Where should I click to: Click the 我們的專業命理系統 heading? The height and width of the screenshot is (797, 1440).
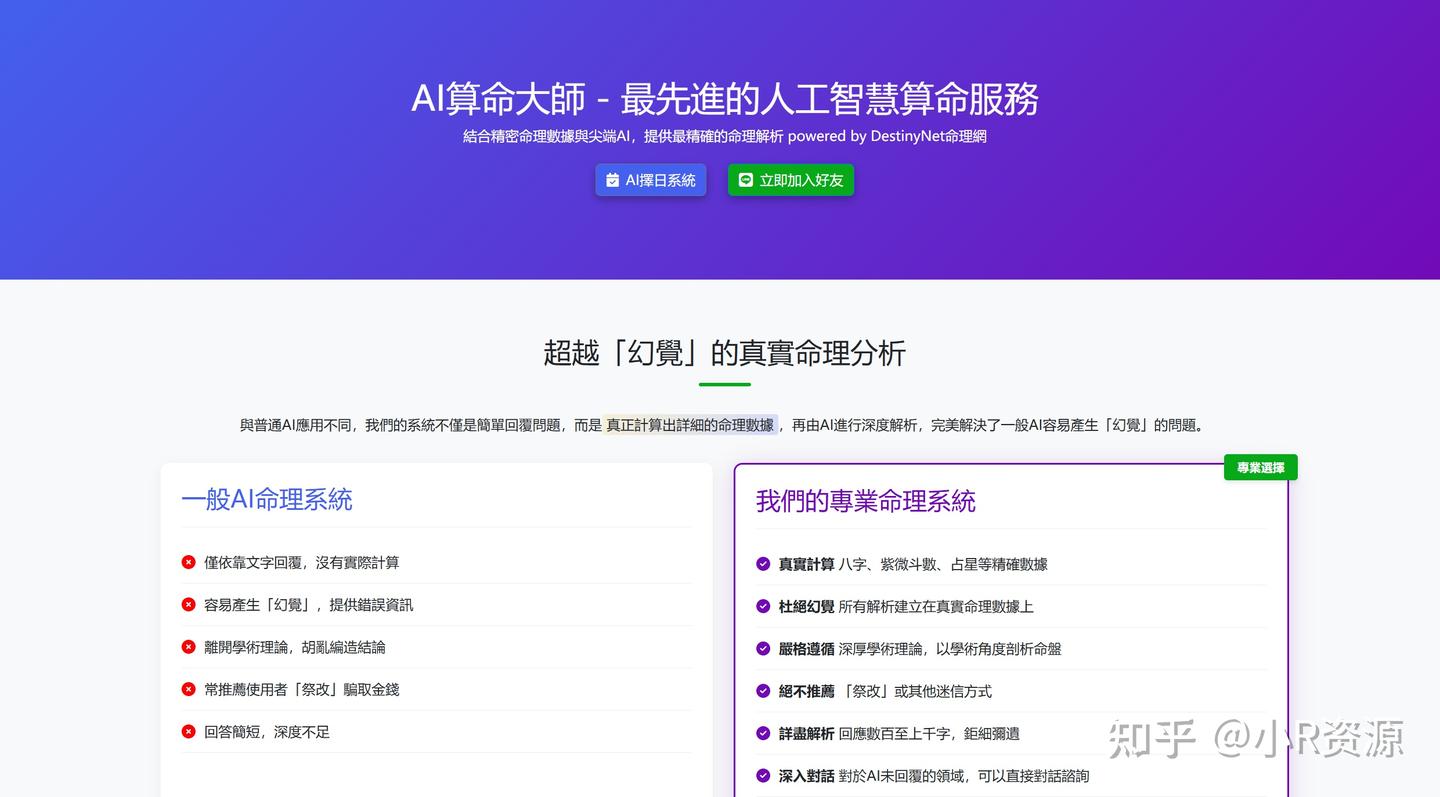[866, 502]
